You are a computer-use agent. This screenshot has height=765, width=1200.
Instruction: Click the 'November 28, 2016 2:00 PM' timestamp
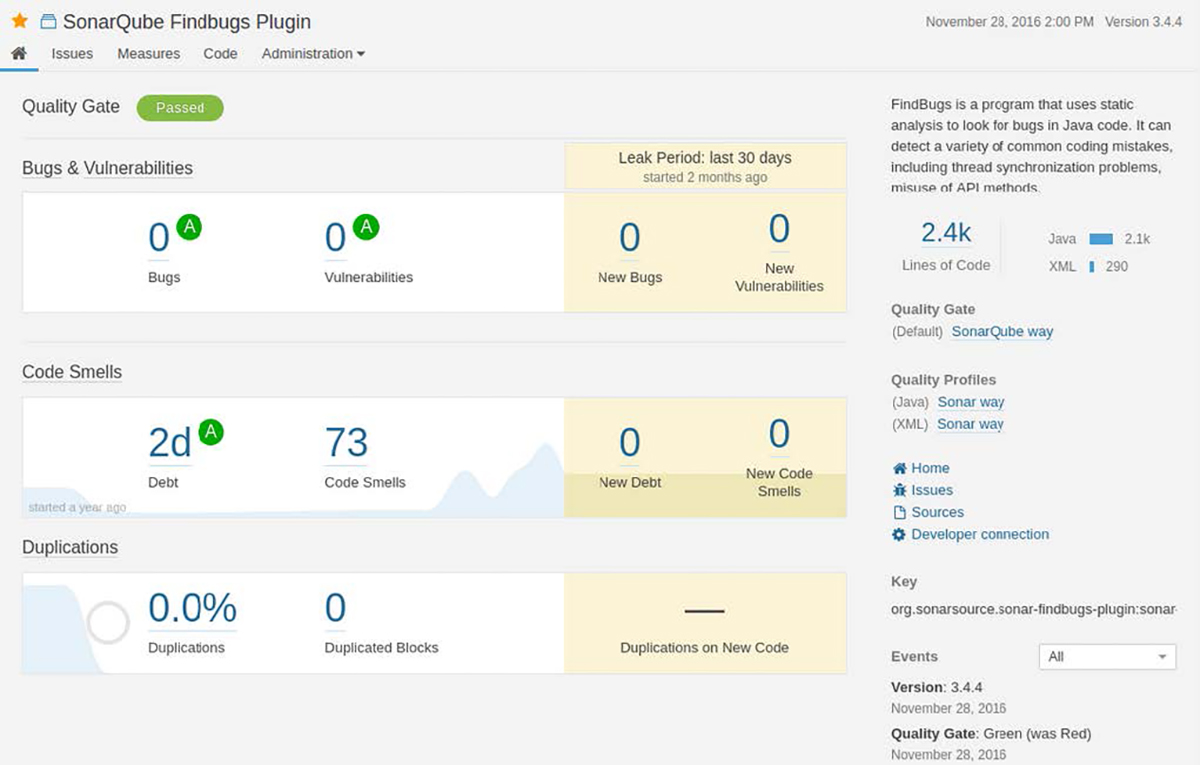pos(1009,22)
